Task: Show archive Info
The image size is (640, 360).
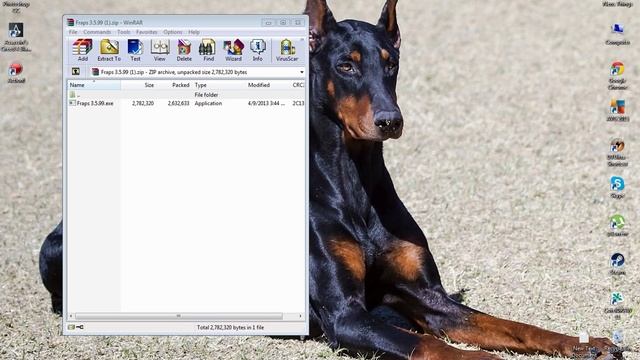Action: (258, 50)
